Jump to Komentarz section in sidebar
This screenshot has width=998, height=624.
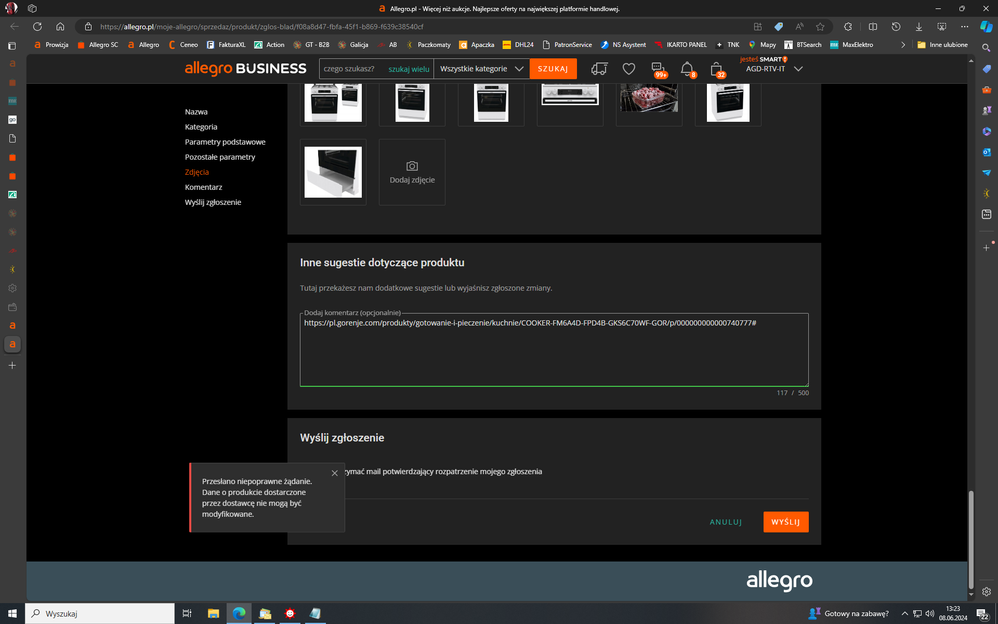click(x=203, y=187)
